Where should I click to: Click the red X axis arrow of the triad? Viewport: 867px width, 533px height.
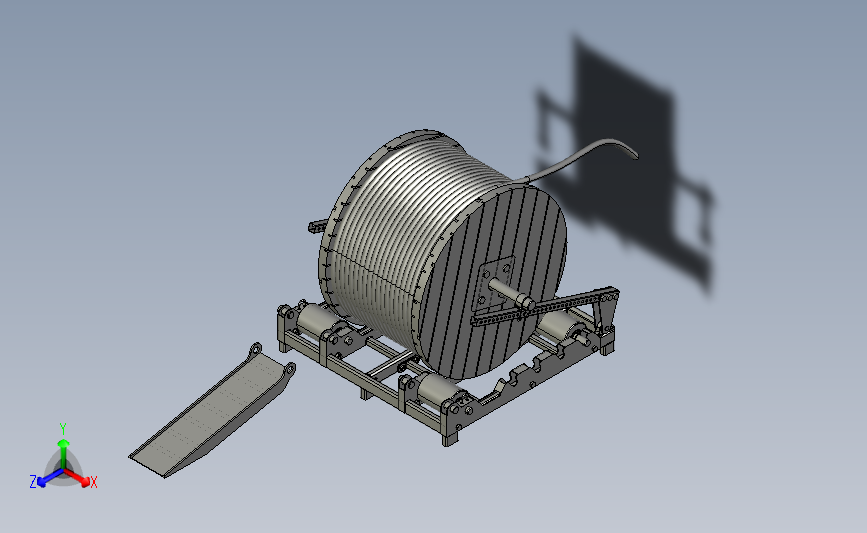click(78, 478)
